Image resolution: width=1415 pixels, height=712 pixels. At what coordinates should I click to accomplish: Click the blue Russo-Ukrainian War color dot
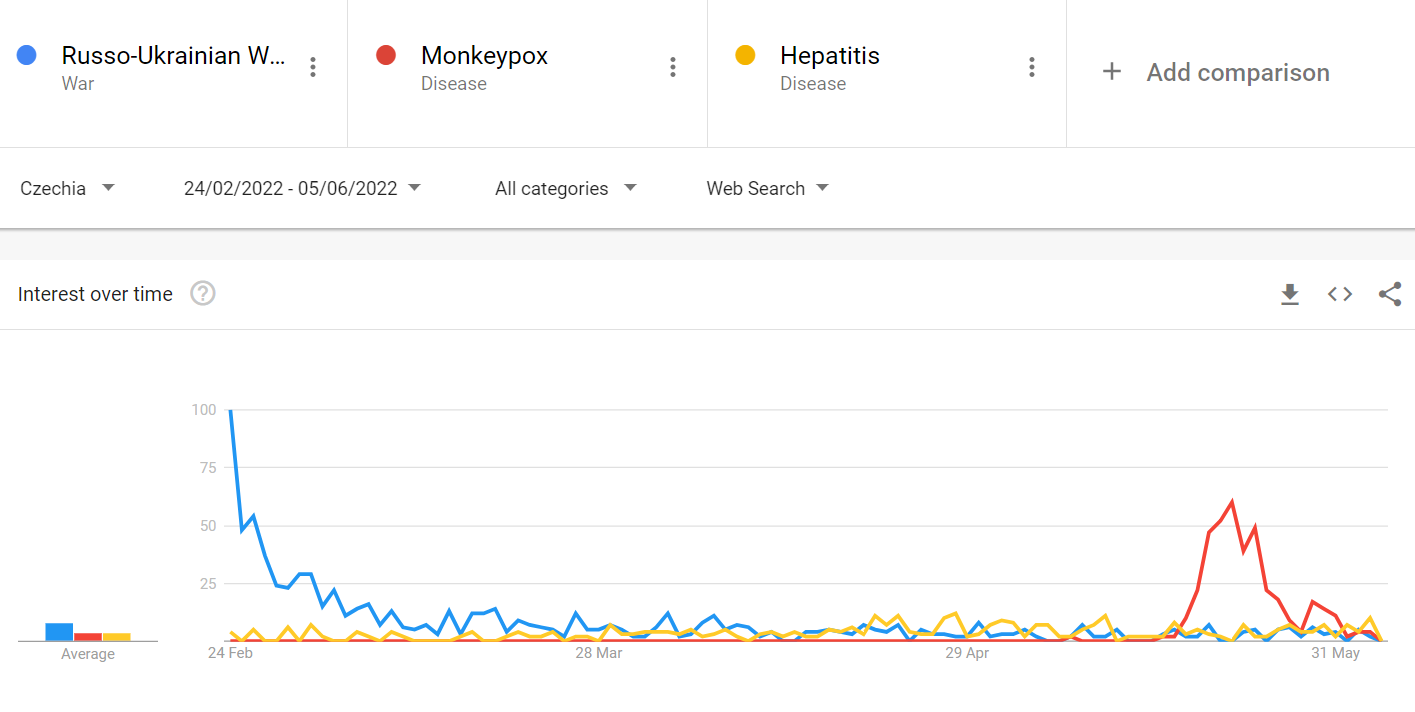click(27, 55)
